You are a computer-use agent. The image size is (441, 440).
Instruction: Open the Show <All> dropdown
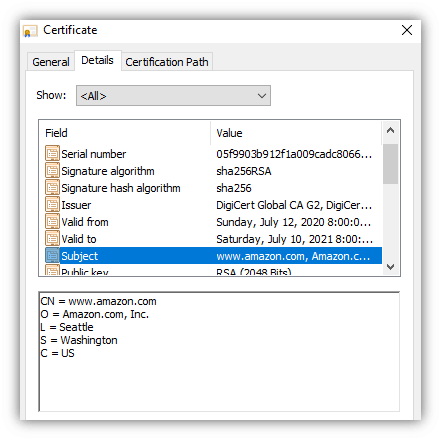173,96
